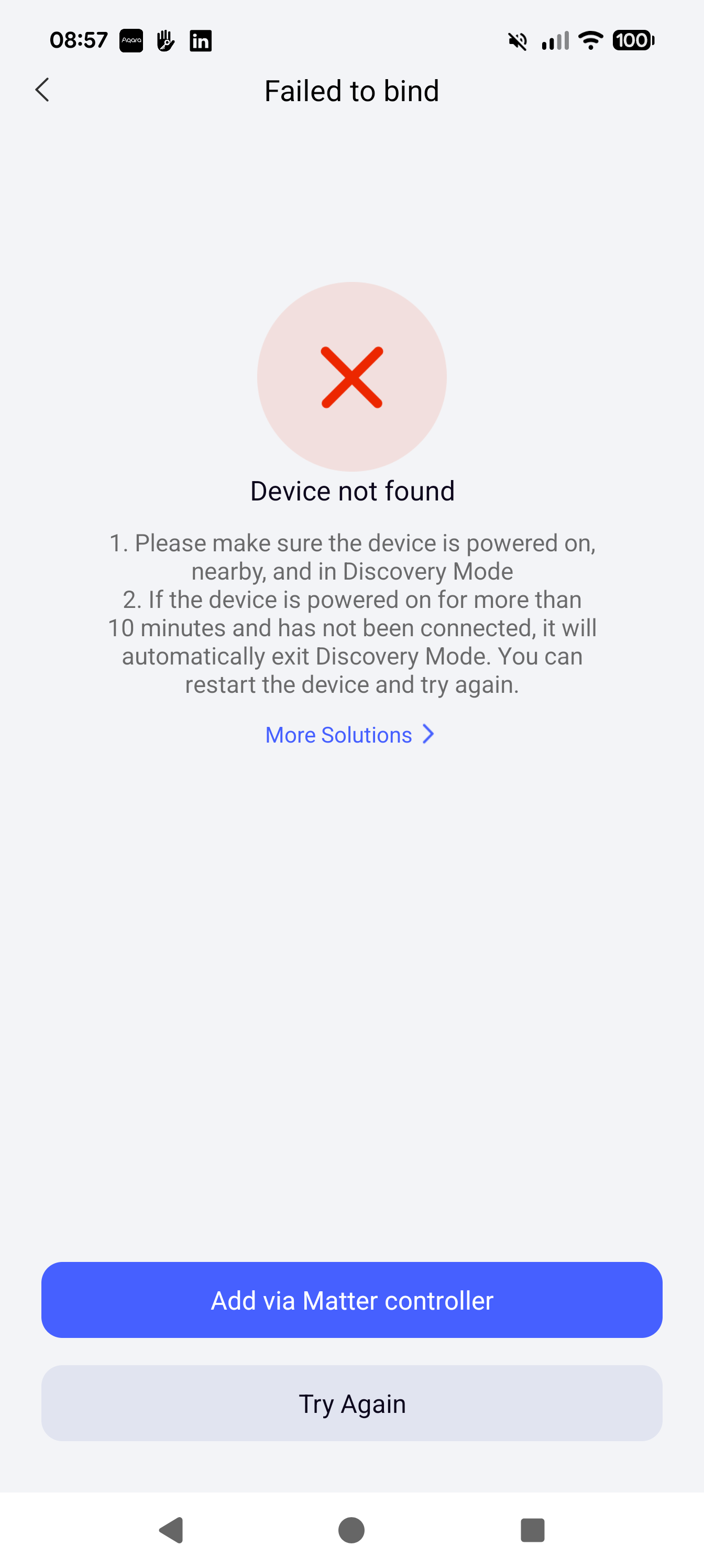This screenshot has width=704, height=1568.
Task: Tap the Discovery Mode troubleshooting instructions text
Action: [353, 614]
